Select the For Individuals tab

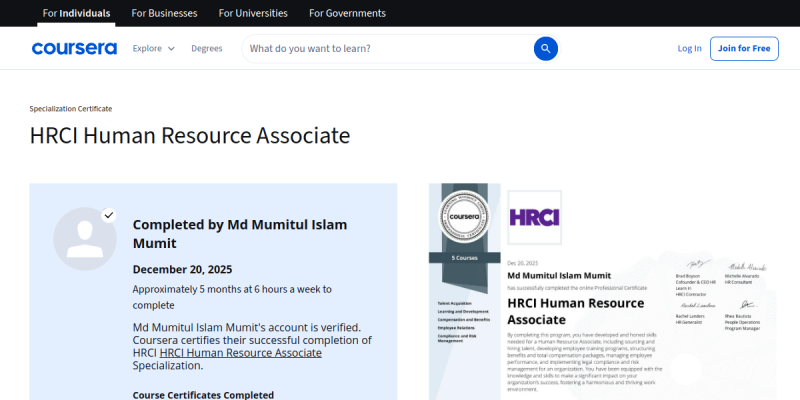[x=76, y=13]
